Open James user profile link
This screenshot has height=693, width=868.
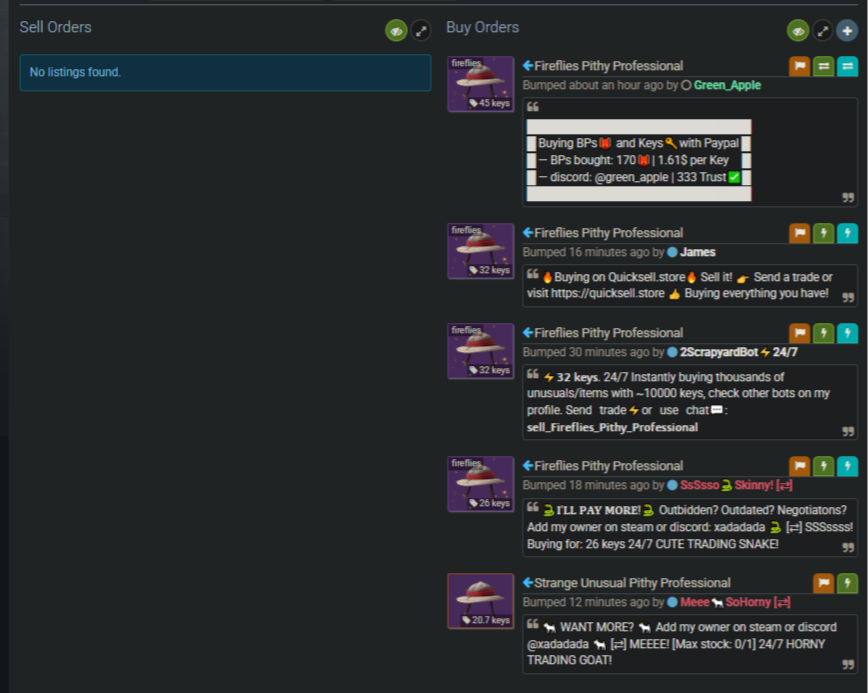tap(698, 252)
